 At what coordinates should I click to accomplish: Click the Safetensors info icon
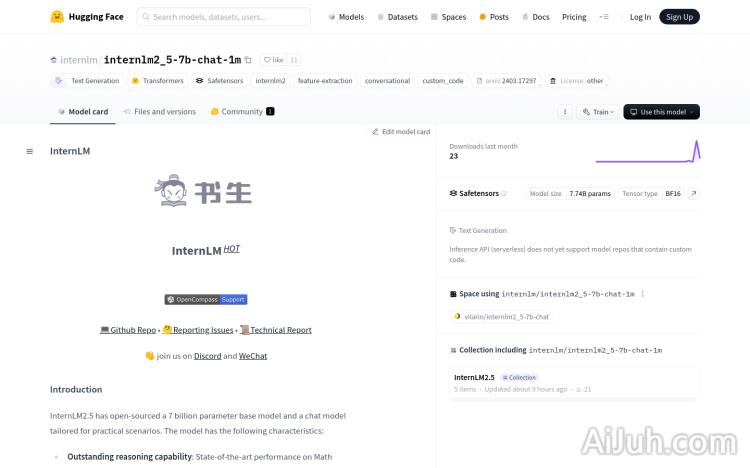point(504,194)
